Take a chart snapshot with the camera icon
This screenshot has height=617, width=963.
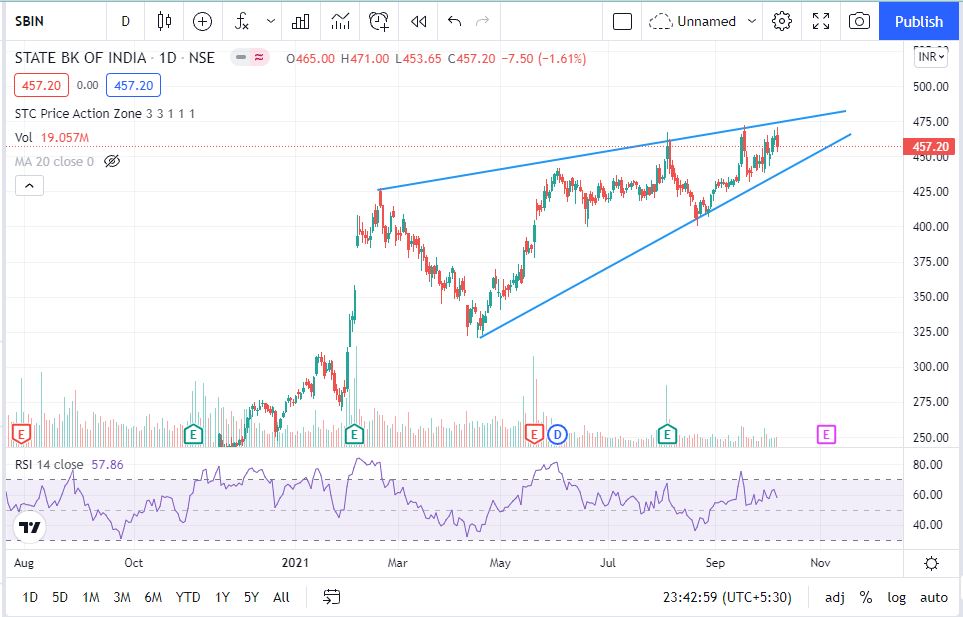click(x=858, y=21)
